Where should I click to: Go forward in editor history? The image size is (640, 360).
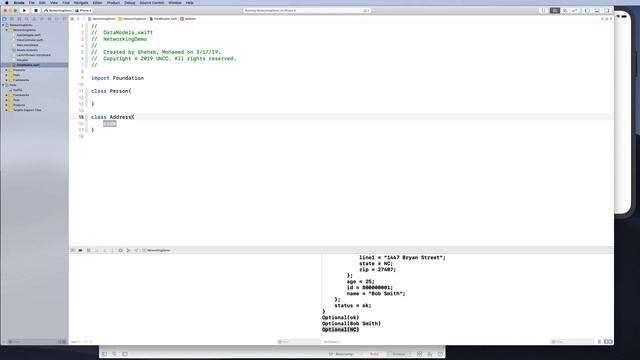tap(84, 19)
